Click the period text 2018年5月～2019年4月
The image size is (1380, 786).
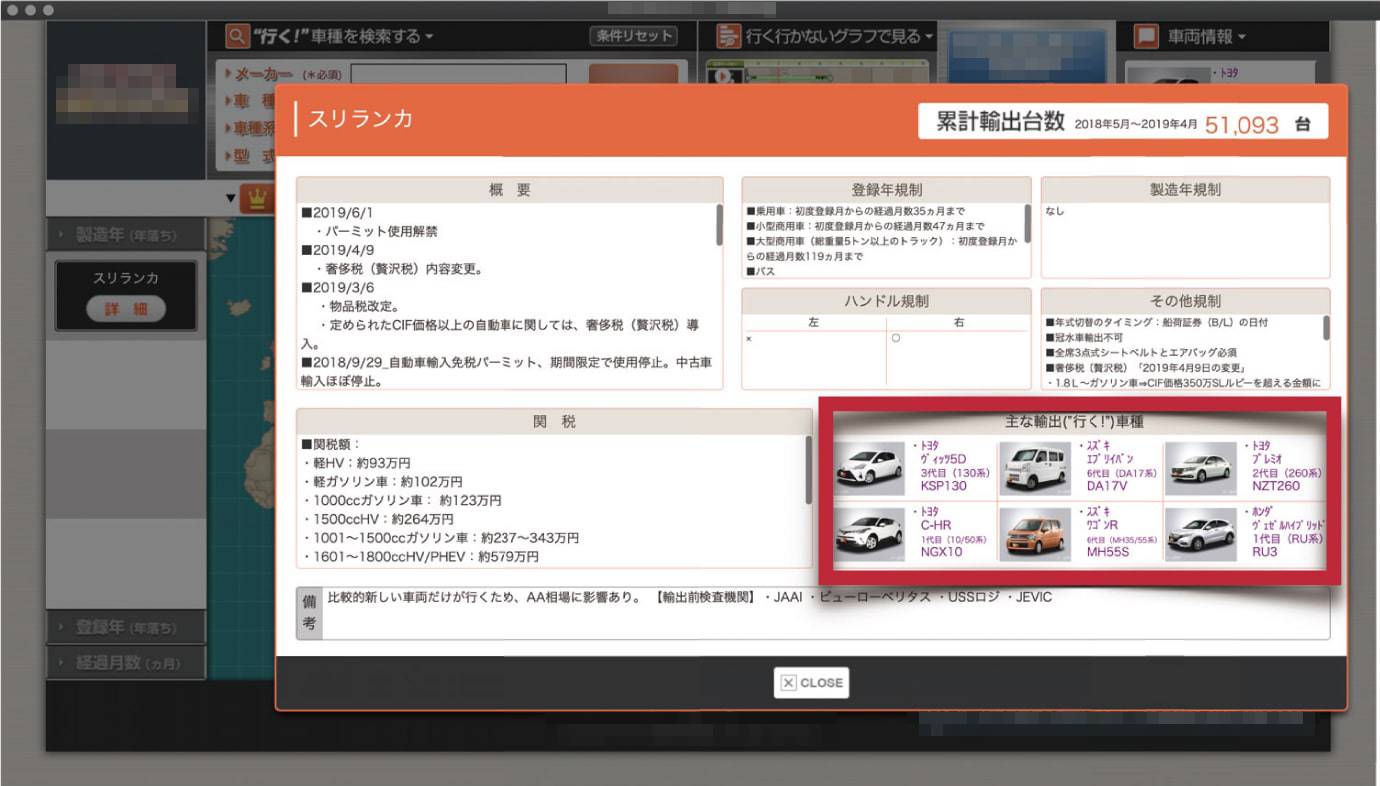[x=1135, y=125]
